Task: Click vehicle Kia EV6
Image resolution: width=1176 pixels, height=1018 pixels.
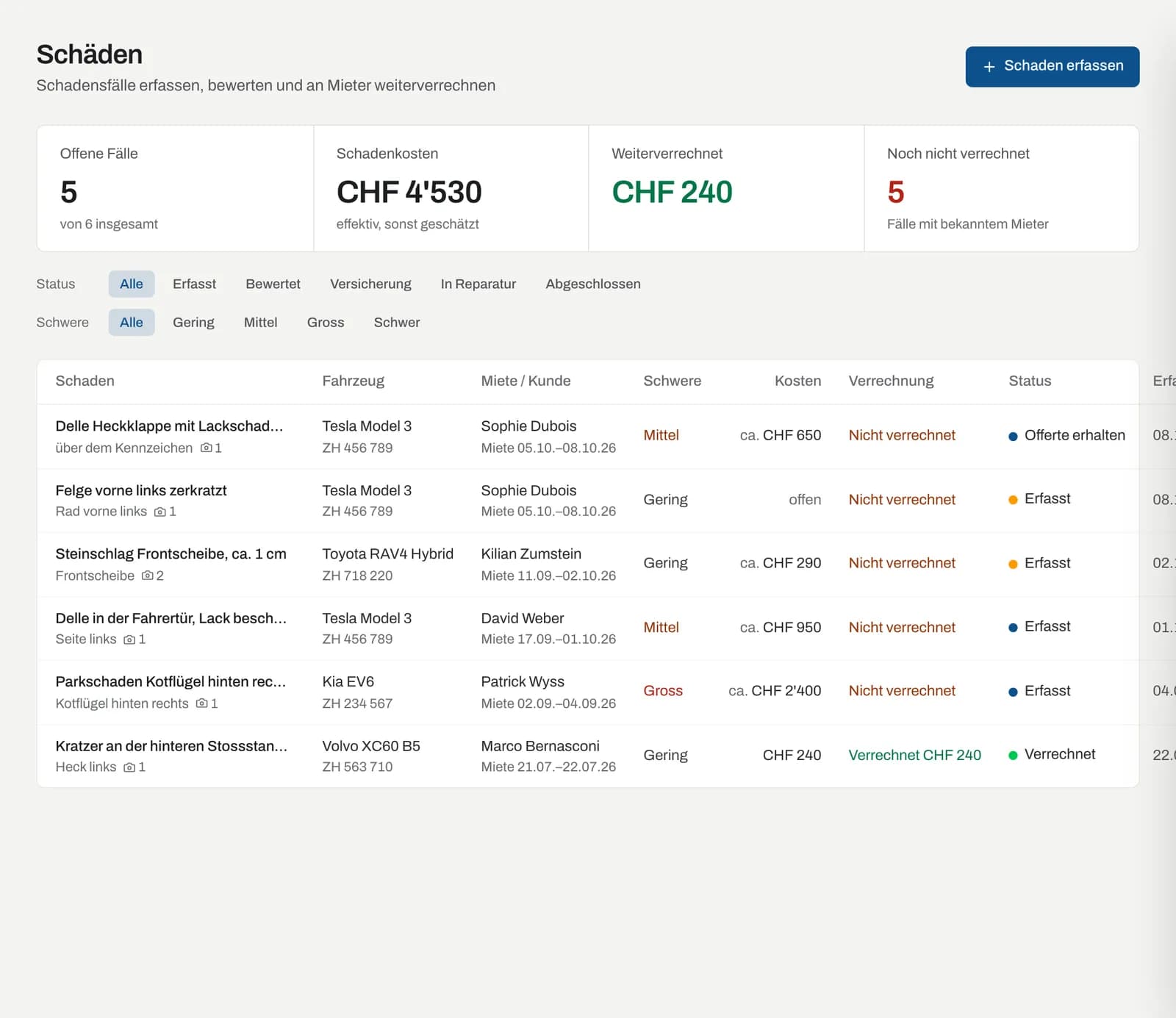Action: coord(348,682)
